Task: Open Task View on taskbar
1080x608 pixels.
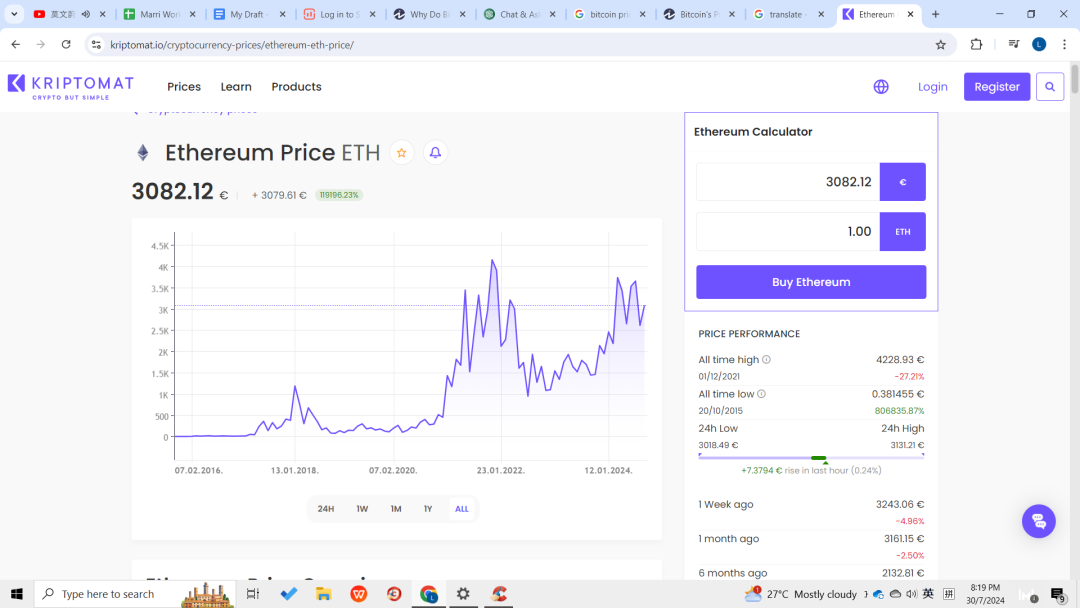Action: (253, 594)
